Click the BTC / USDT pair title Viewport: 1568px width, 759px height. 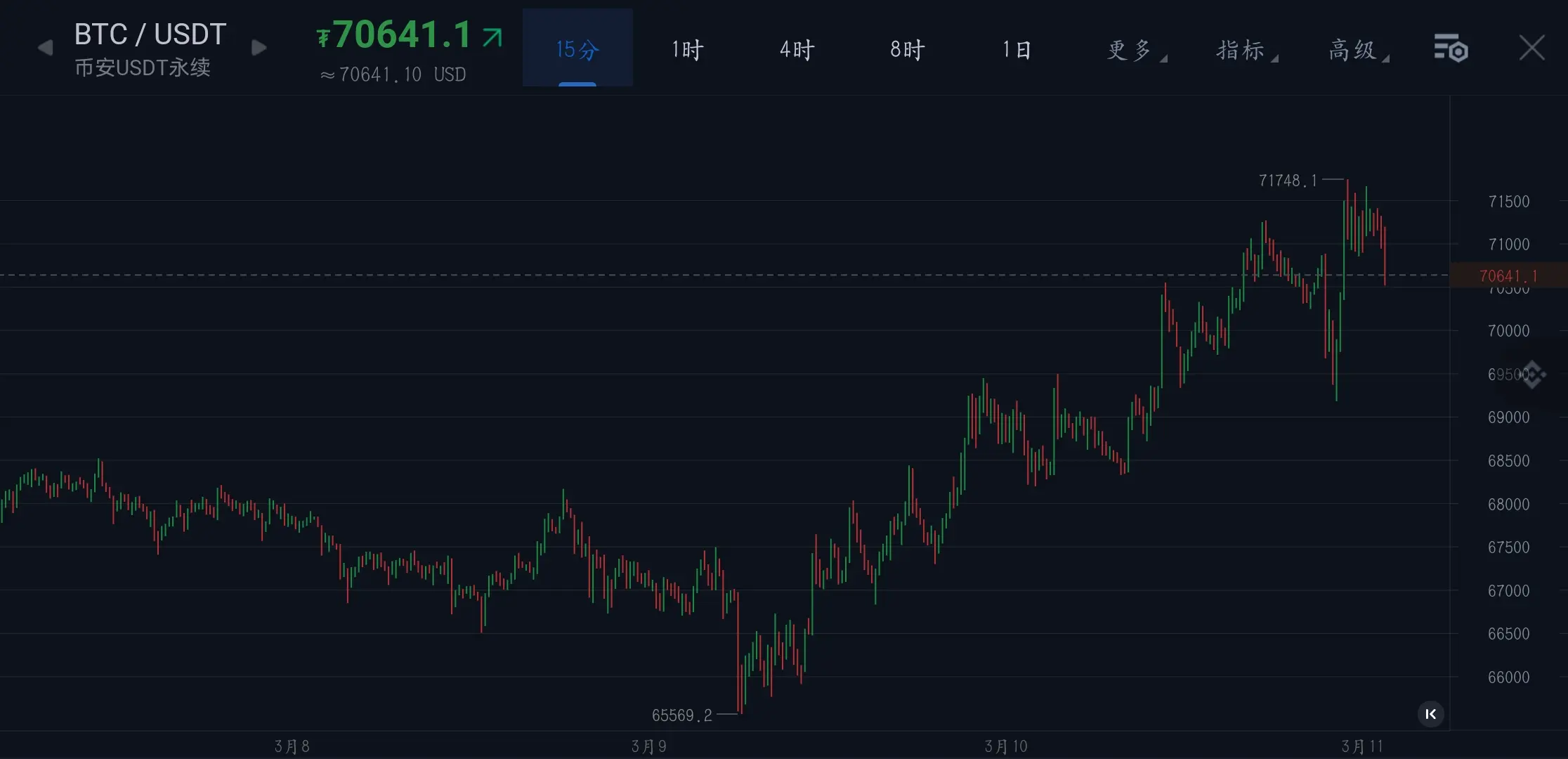tap(150, 34)
